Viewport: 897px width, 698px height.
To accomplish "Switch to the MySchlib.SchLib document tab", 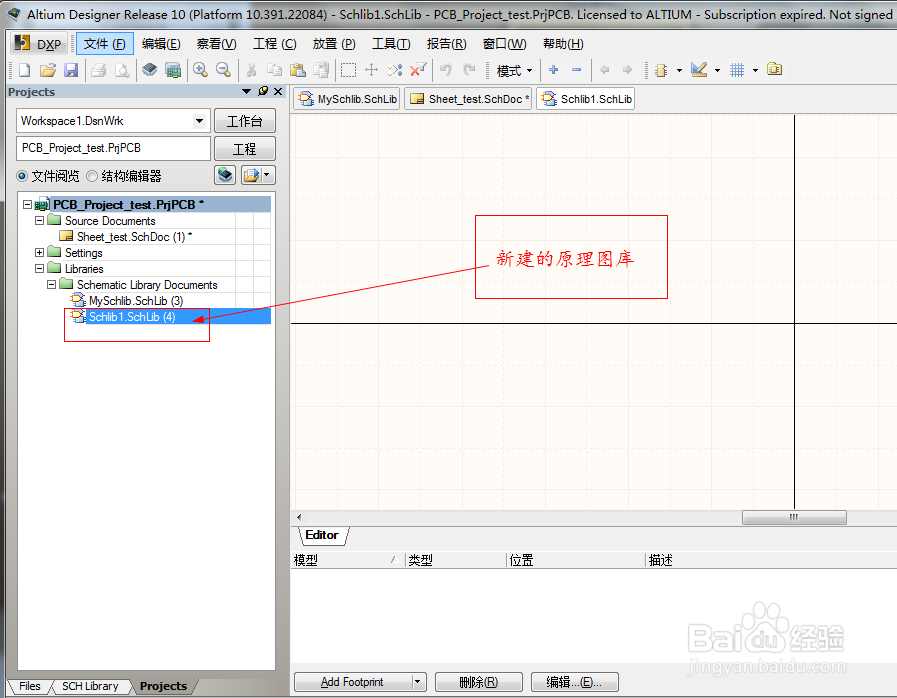I will pyautogui.click(x=347, y=99).
